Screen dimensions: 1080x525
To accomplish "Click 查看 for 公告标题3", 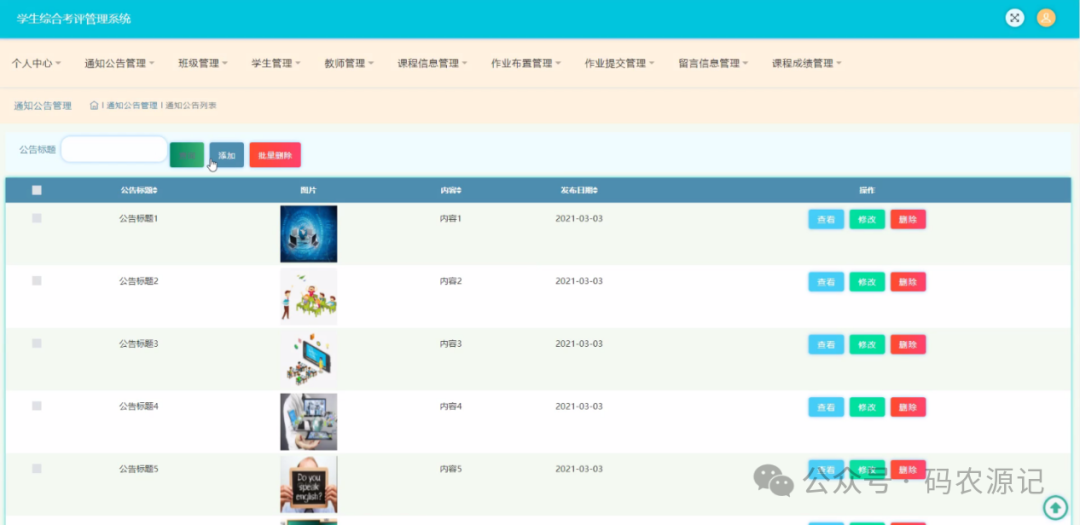I will click(x=826, y=344).
